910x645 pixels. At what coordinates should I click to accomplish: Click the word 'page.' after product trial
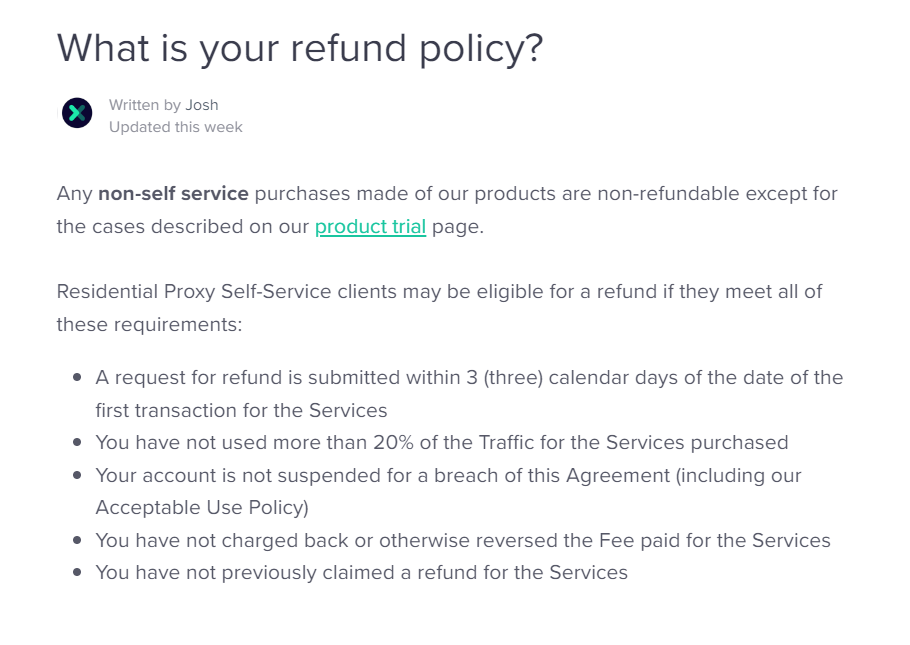pyautogui.click(x=458, y=227)
